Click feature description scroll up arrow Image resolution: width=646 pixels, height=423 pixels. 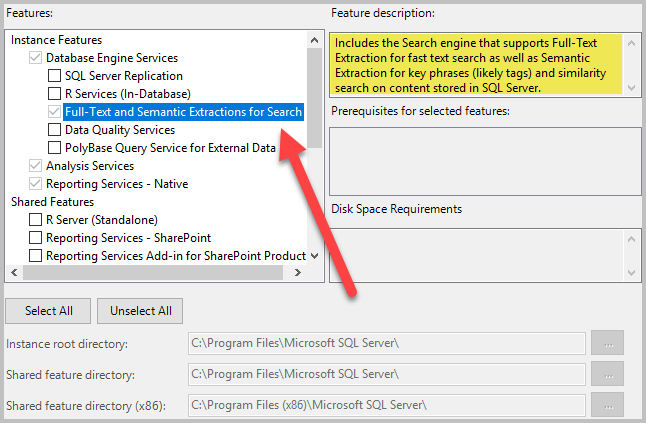631,43
